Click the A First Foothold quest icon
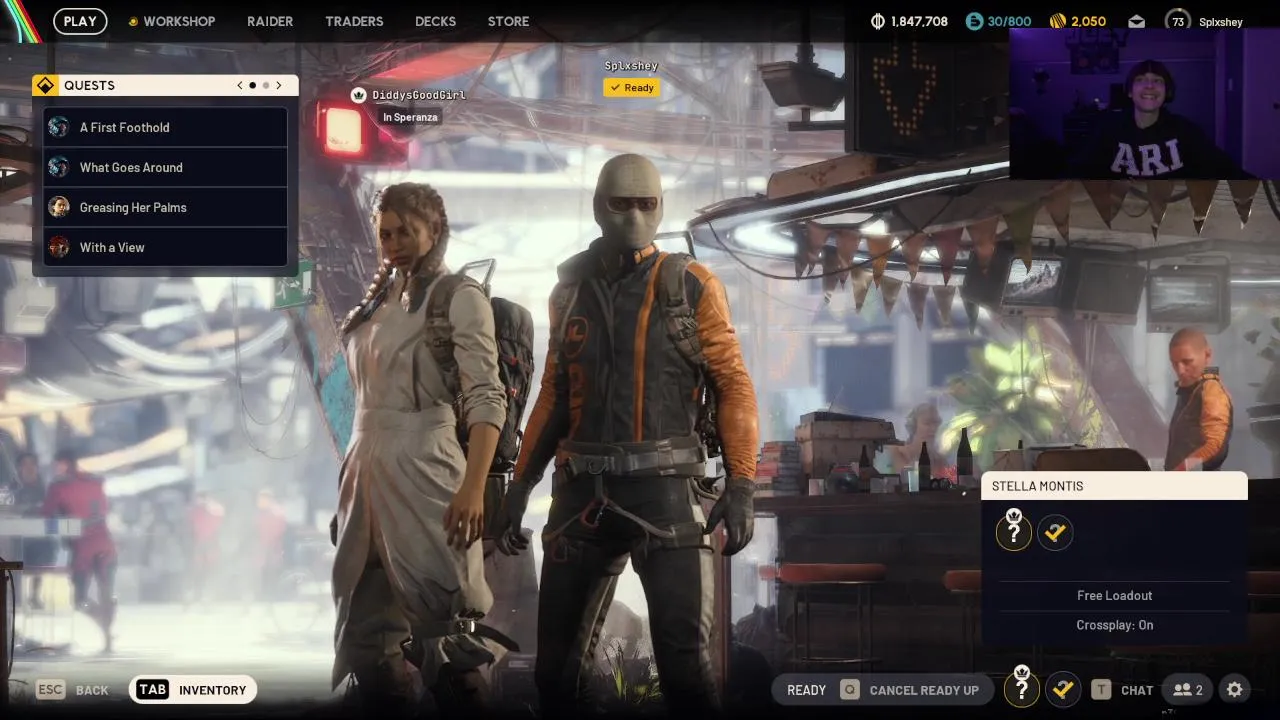Image resolution: width=1280 pixels, height=720 pixels. [59, 127]
